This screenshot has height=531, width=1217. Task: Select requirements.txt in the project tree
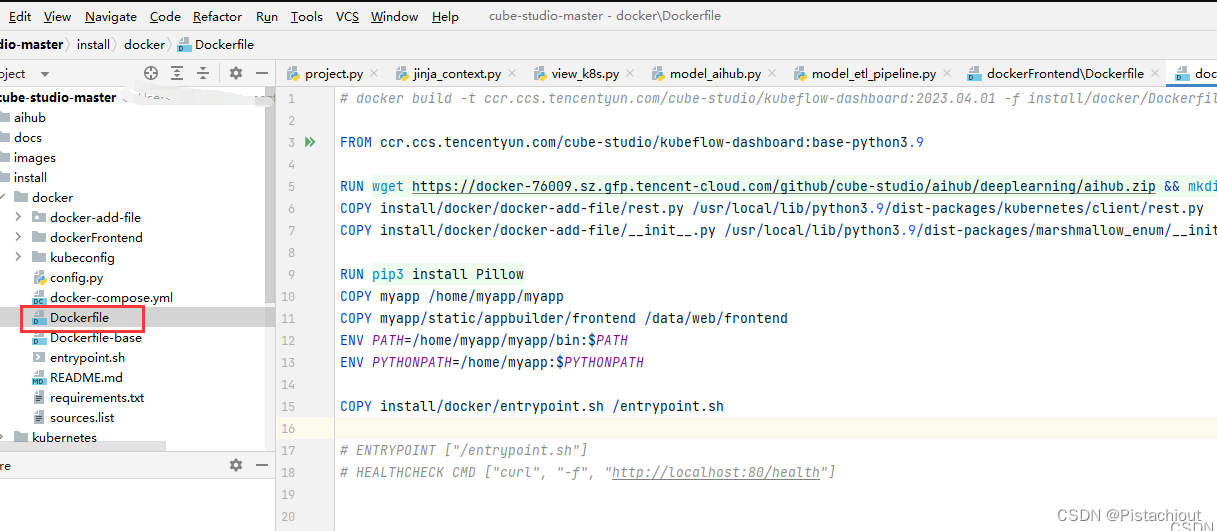point(97,397)
